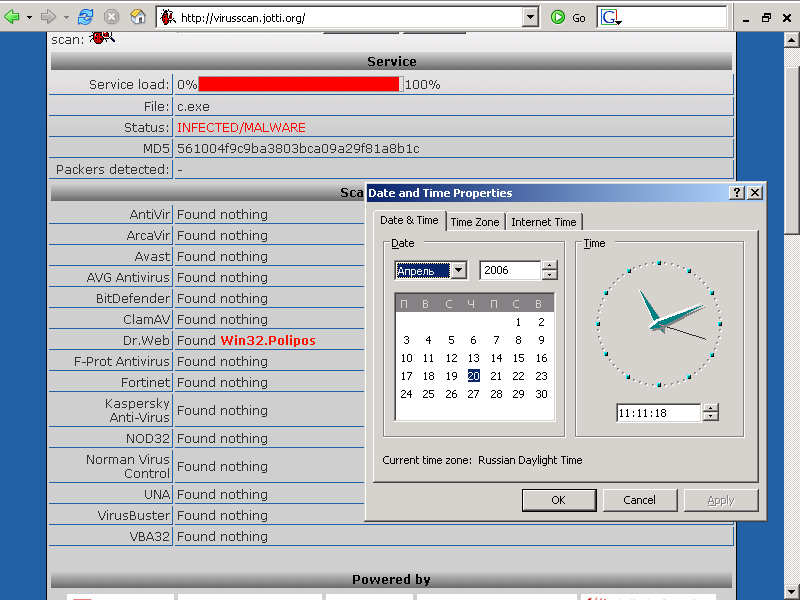Click the page scrollbar up arrow
This screenshot has height=600, width=800.
(791, 40)
